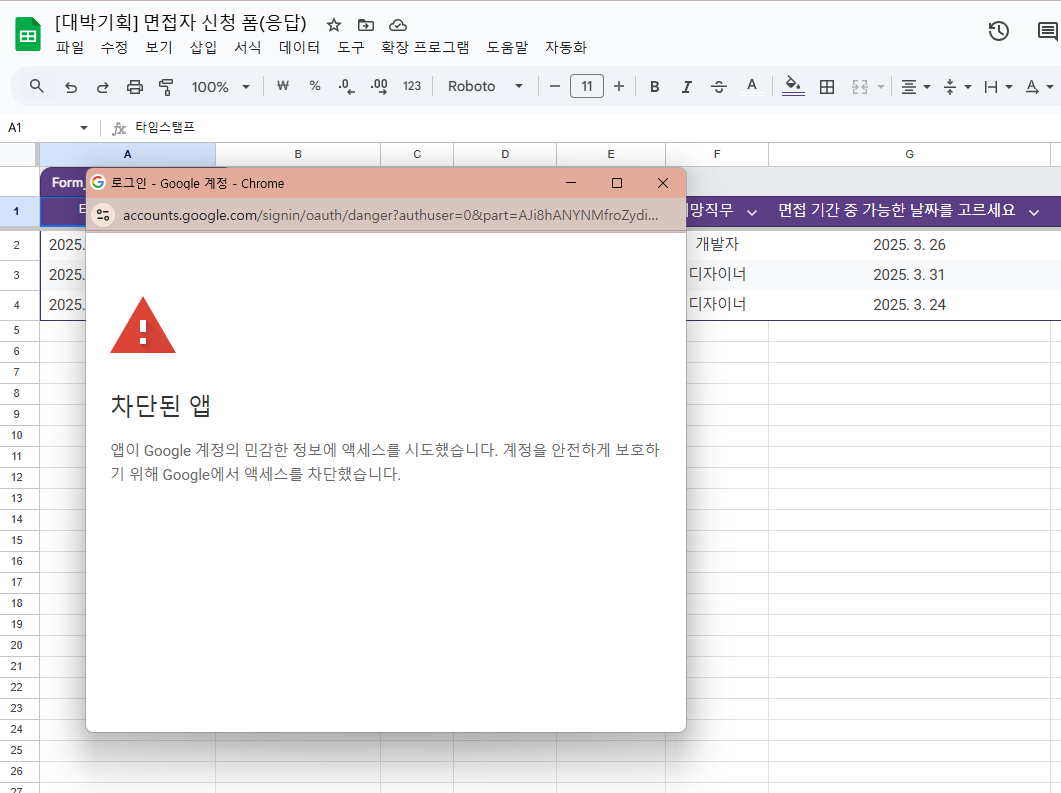This screenshot has width=1061, height=793.
Task: Open the borders tool
Action: point(827,87)
